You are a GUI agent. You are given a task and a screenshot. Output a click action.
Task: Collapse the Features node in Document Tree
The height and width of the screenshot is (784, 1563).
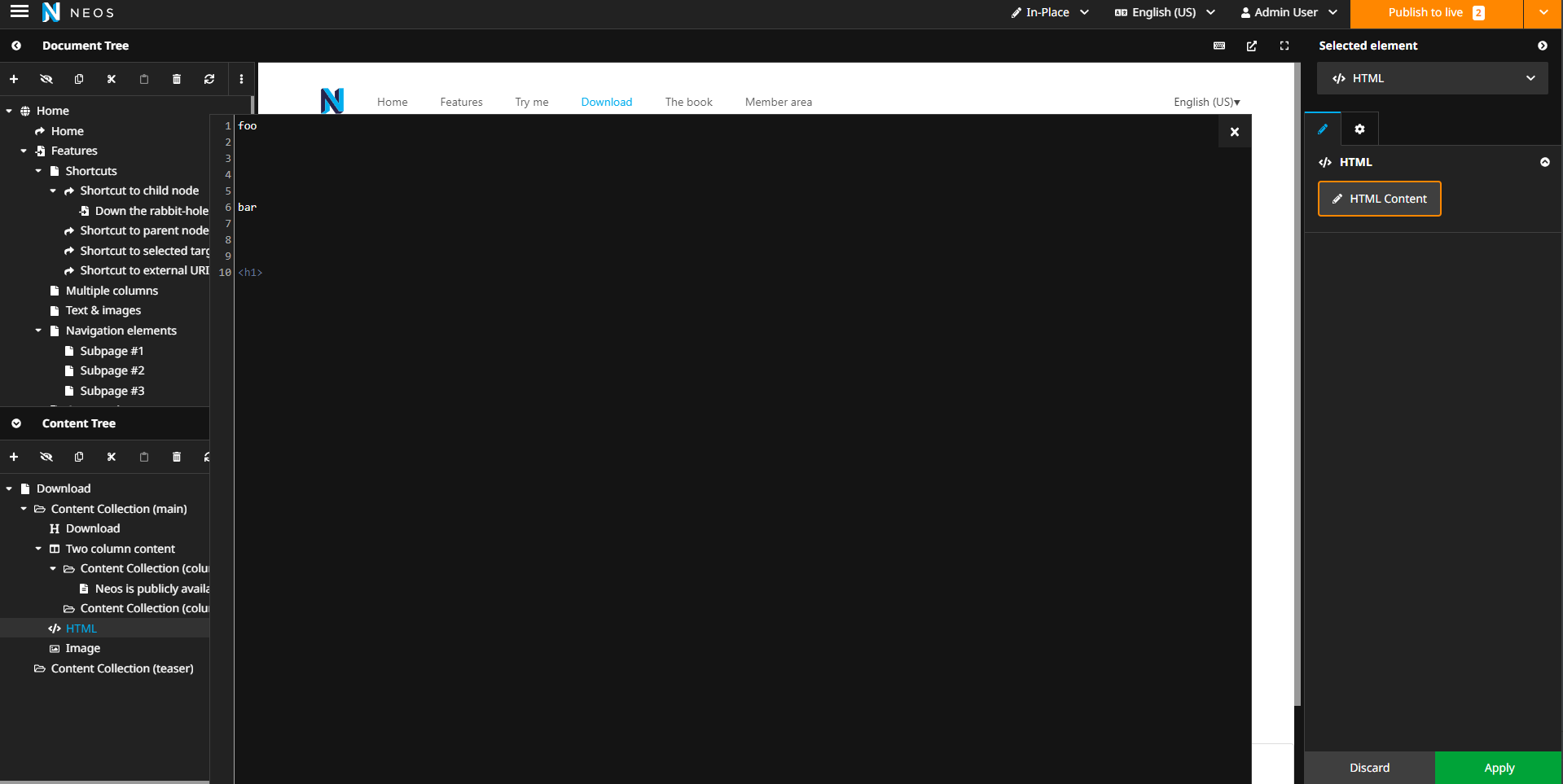[x=23, y=151]
